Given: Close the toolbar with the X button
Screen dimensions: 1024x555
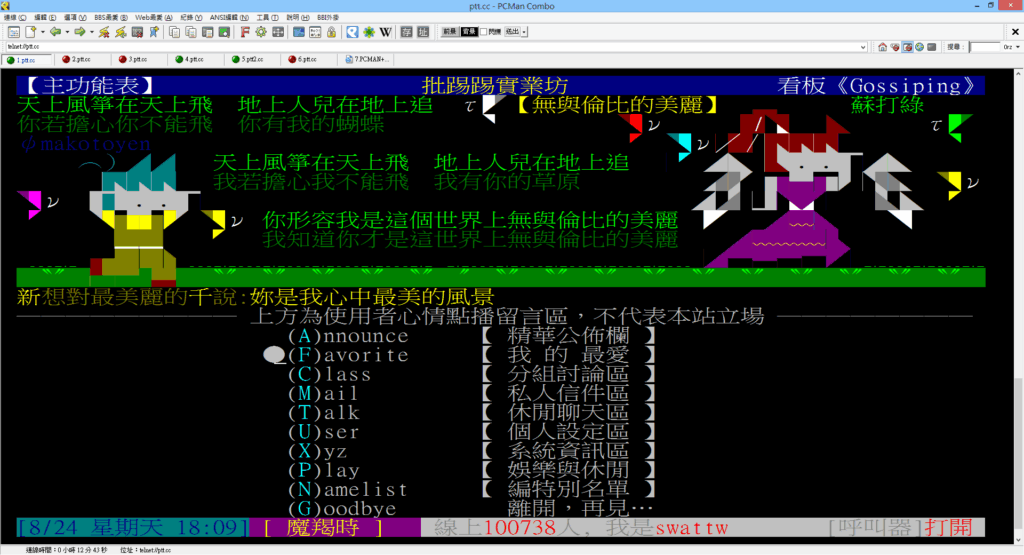Looking at the screenshot, I should (x=1016, y=31).
